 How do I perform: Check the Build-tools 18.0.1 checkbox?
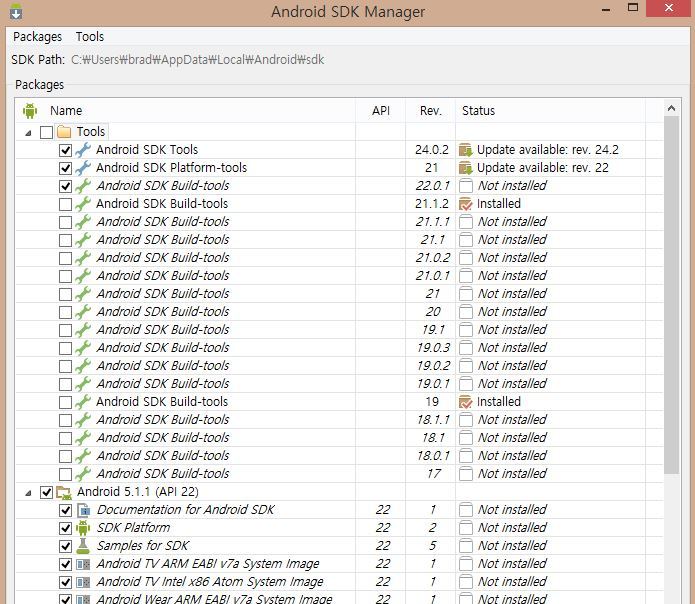tap(65, 456)
